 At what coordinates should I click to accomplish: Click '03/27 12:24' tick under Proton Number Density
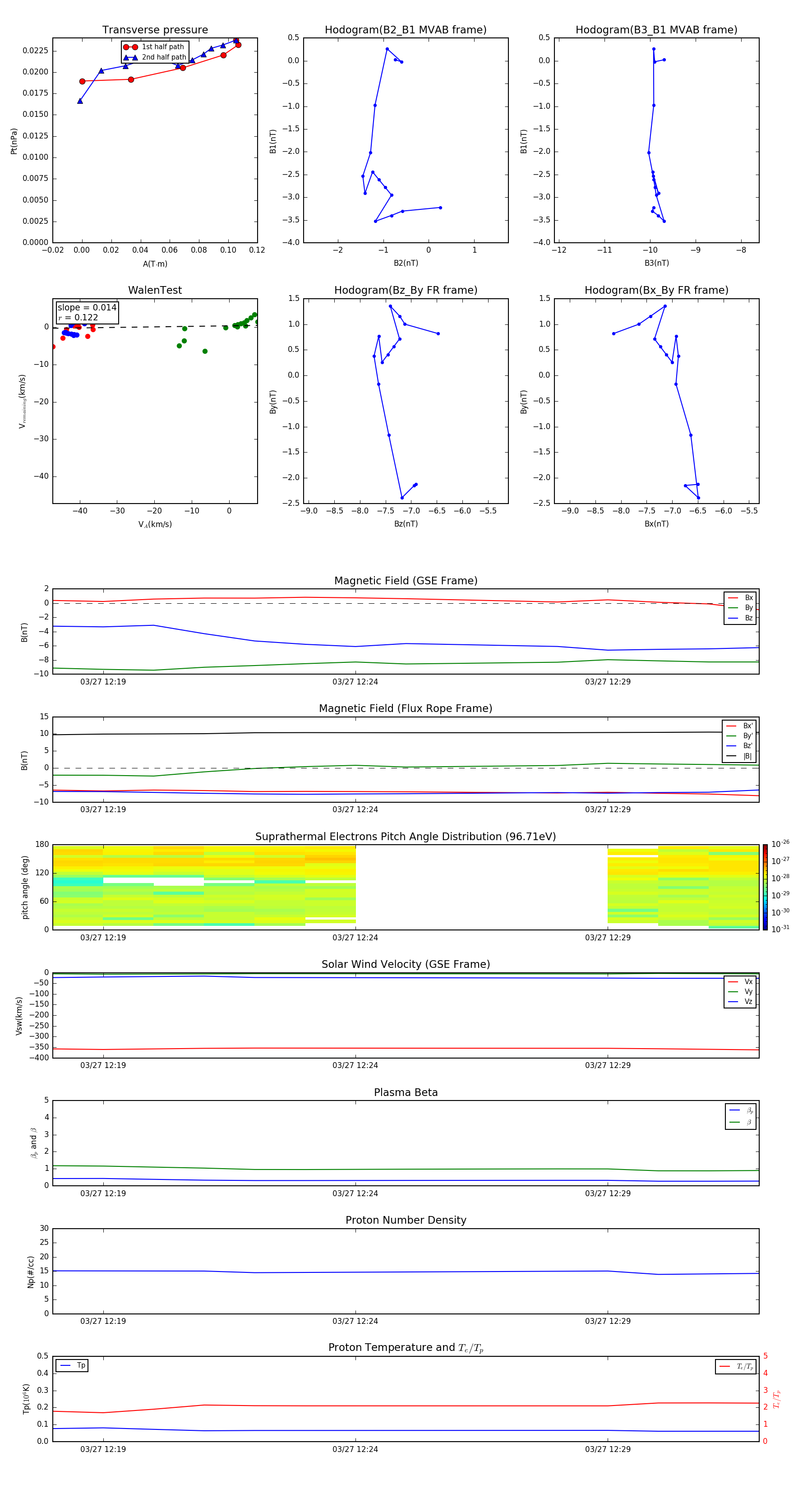(355, 1321)
